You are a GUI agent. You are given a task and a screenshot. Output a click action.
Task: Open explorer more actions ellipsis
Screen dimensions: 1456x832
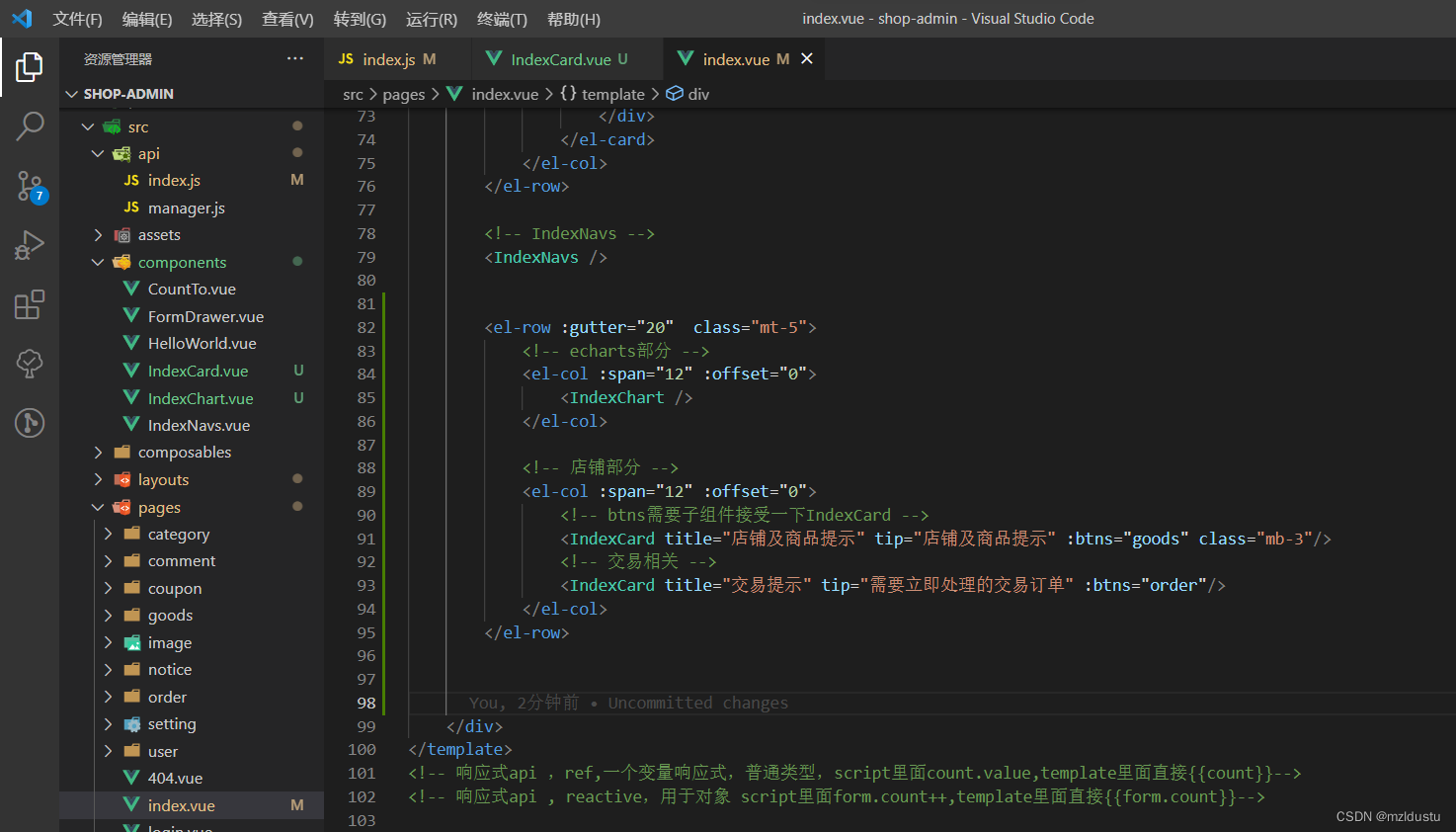(295, 59)
